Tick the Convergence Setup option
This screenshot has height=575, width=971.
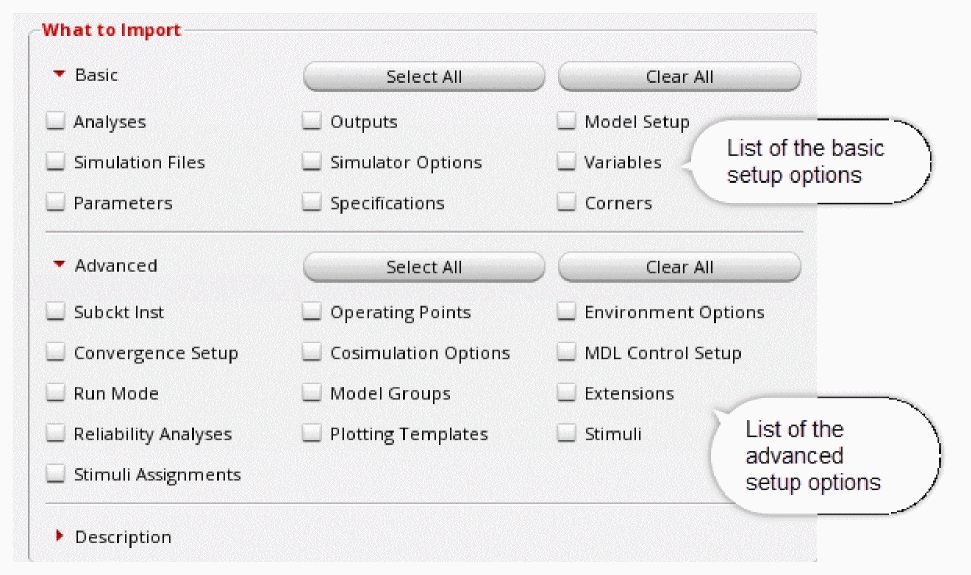point(56,353)
